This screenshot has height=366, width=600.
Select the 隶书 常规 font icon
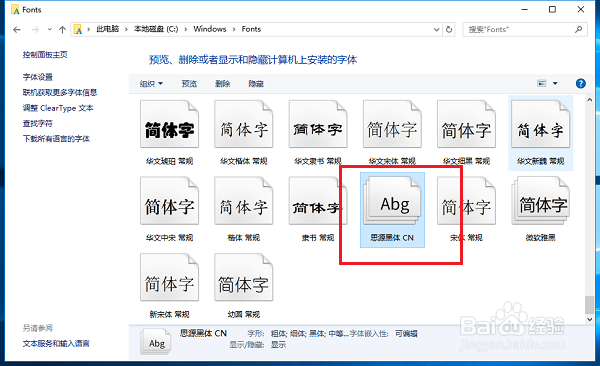(318, 201)
